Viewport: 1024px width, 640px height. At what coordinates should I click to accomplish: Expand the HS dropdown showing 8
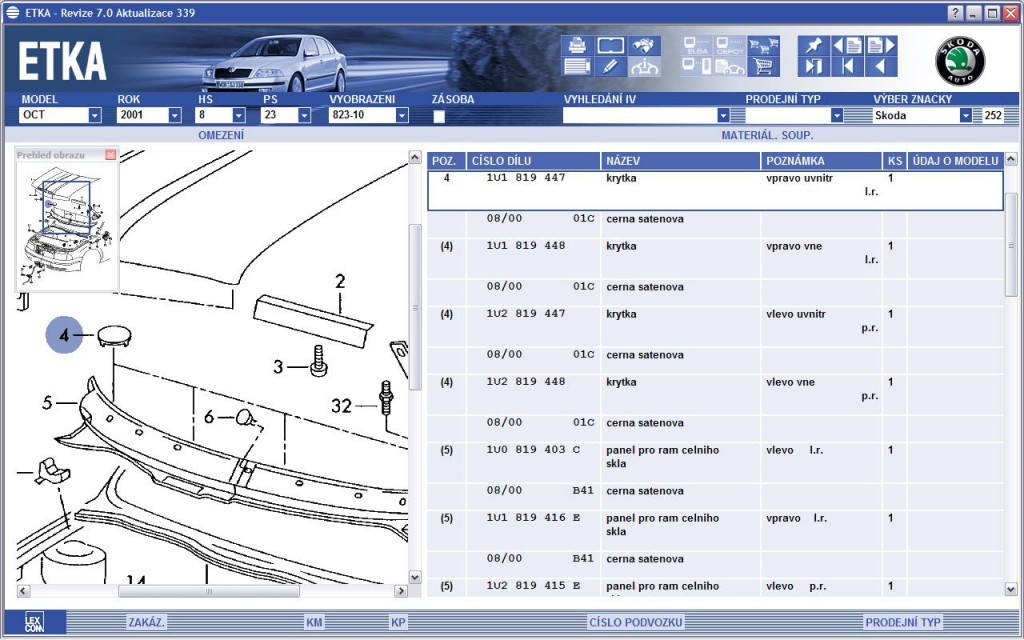pos(239,116)
